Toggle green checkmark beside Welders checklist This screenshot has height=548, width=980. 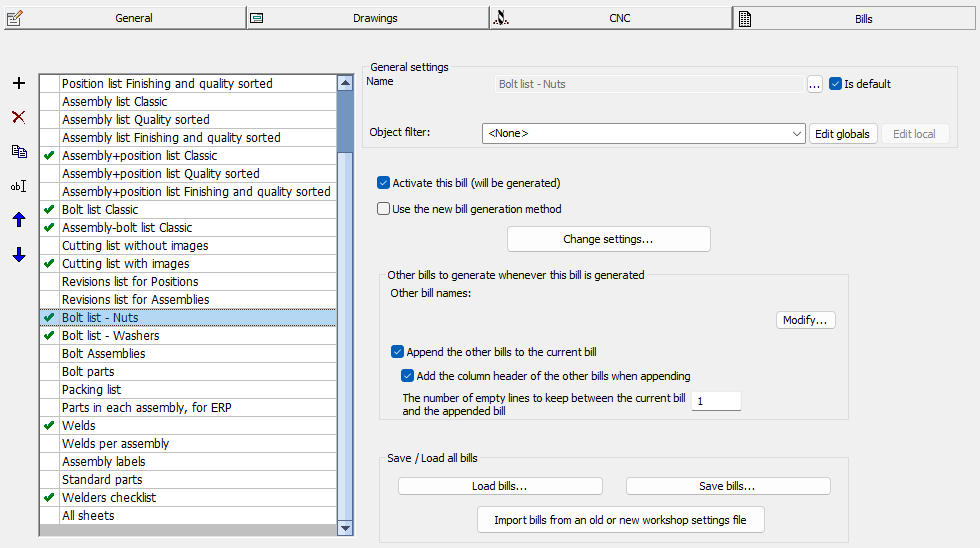pos(48,498)
